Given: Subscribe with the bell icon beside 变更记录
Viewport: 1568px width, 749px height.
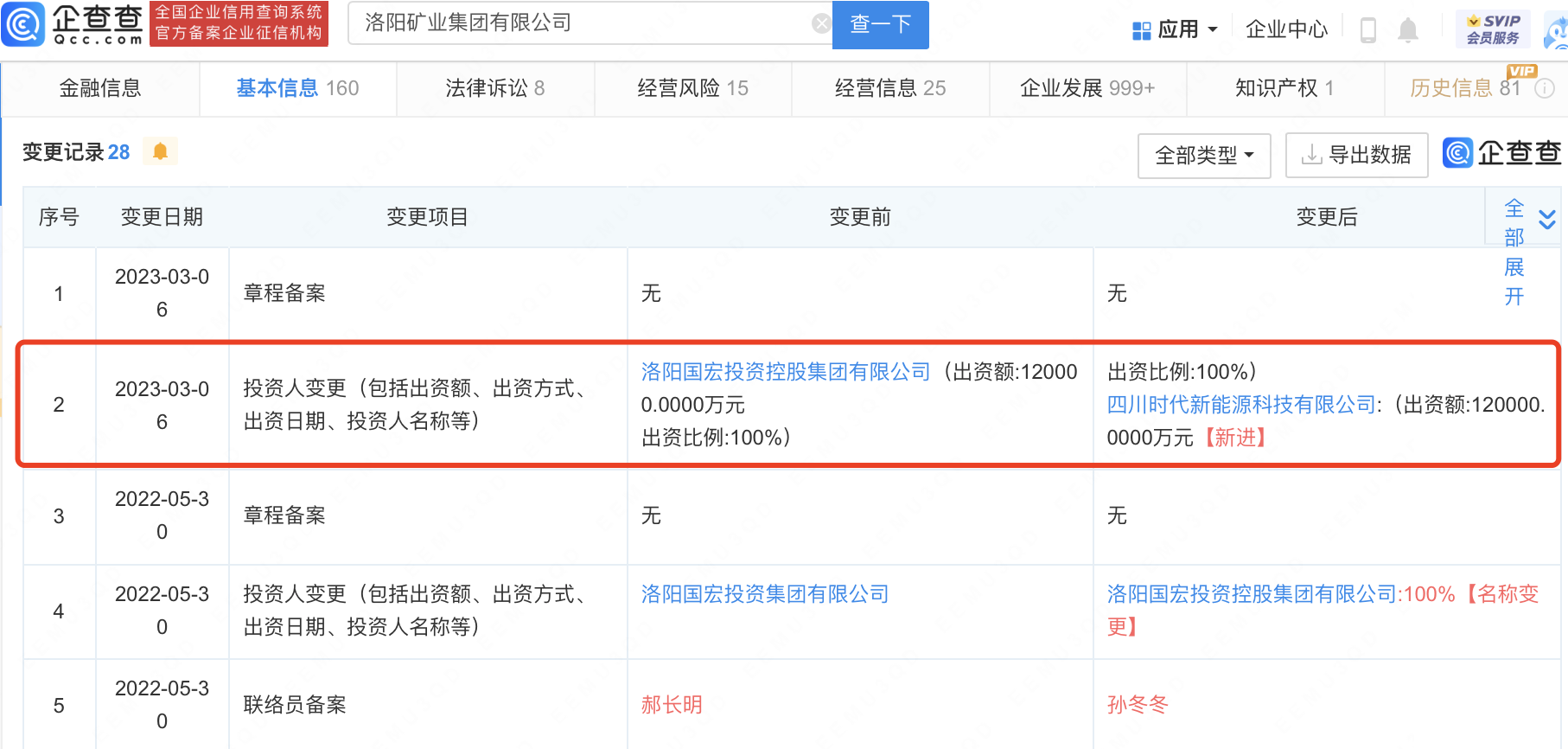Looking at the screenshot, I should [160, 151].
